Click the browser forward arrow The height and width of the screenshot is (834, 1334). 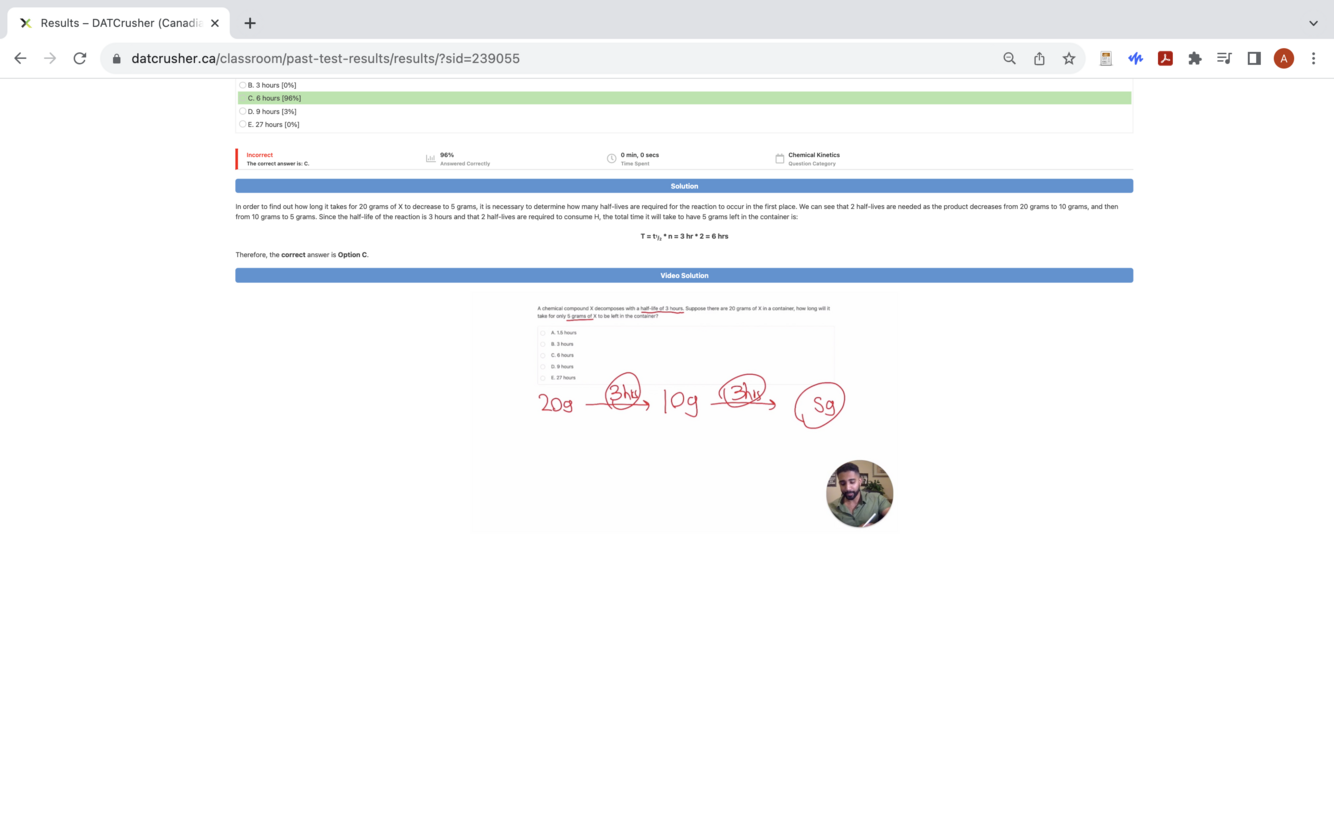50,58
